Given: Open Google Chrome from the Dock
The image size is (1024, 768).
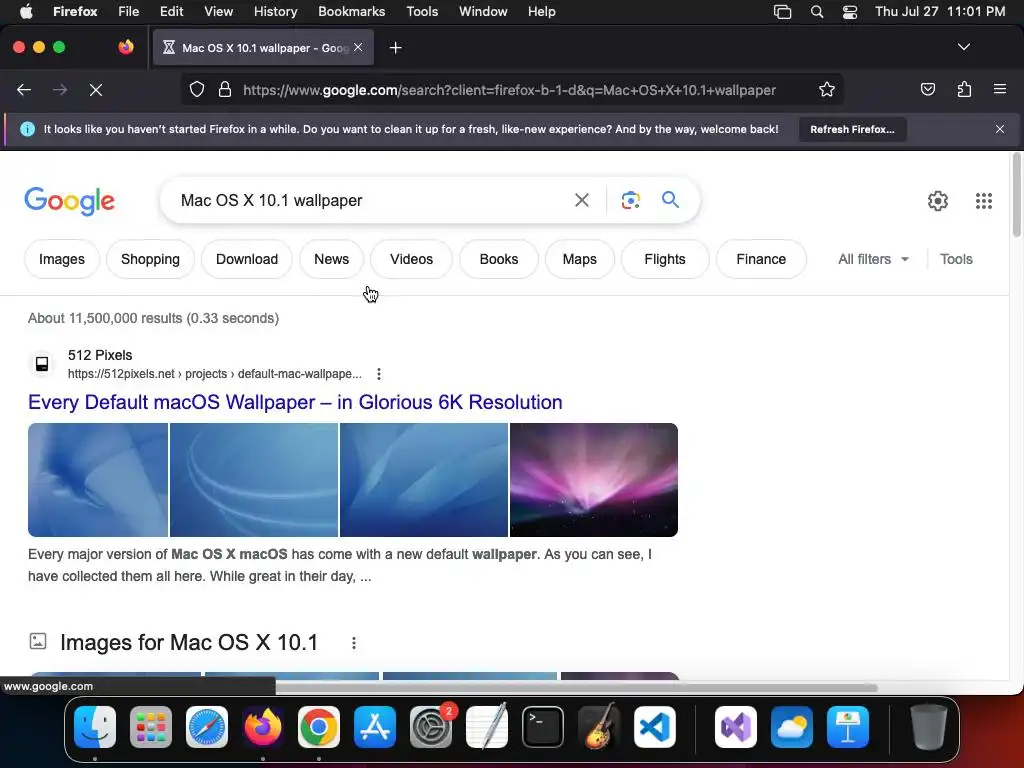Looking at the screenshot, I should tap(319, 727).
